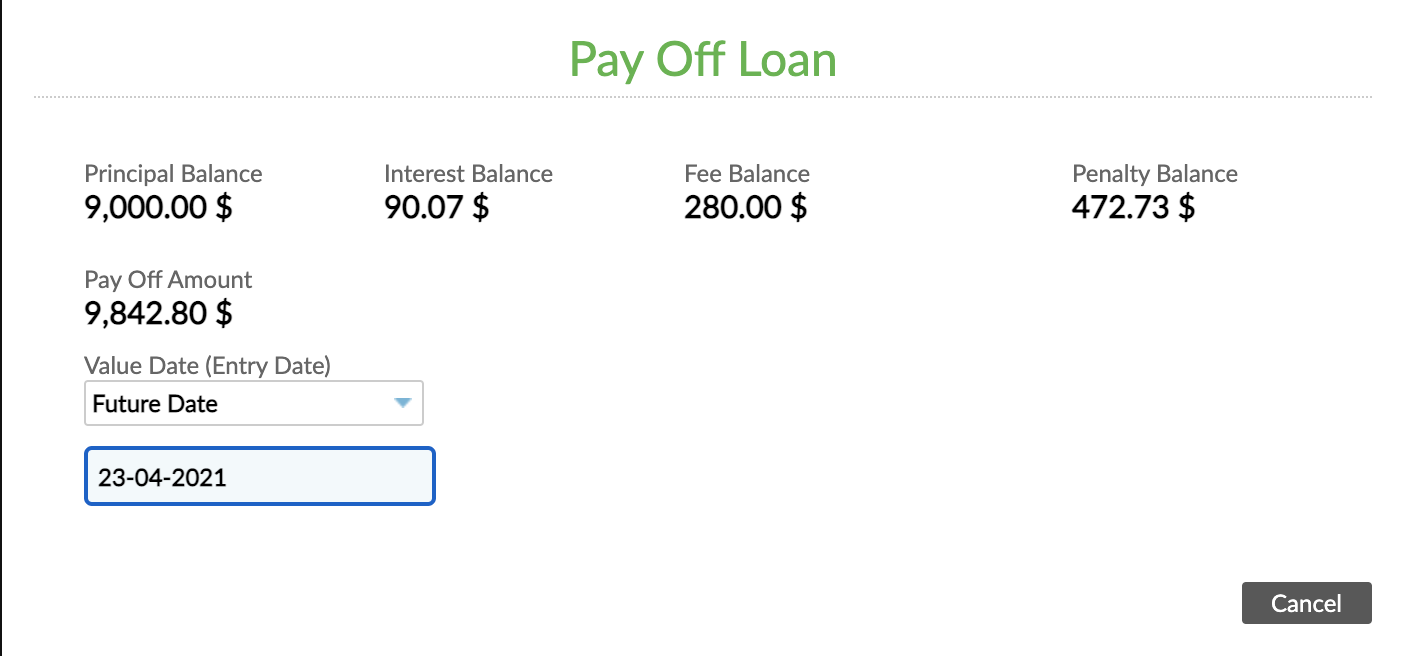1402x656 pixels.
Task: Select the Pay Off Amount value
Action: click(156, 314)
